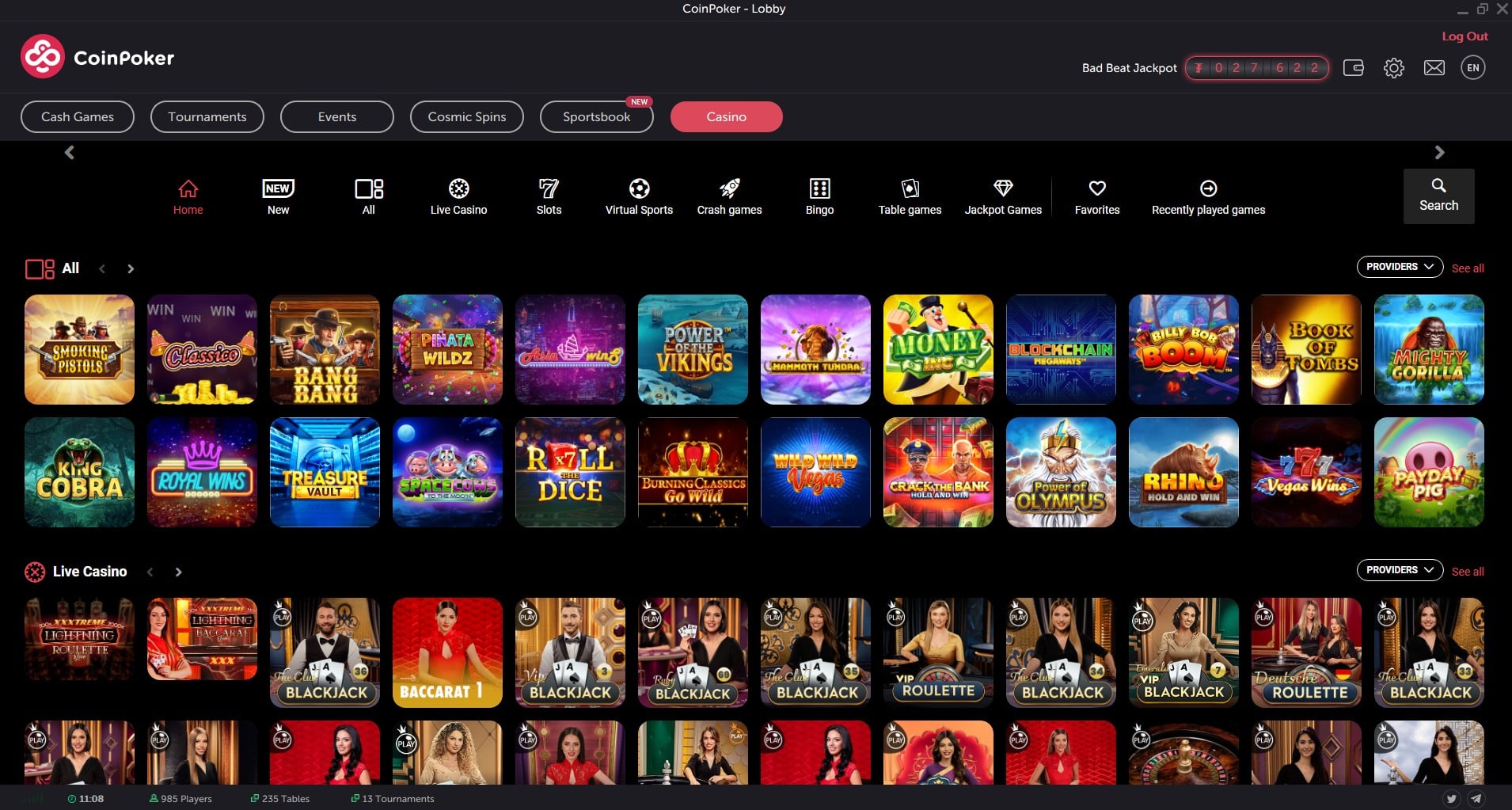Expand Providers dropdown in Live Casino section
This screenshot has width=1512, height=810.
pyautogui.click(x=1400, y=570)
